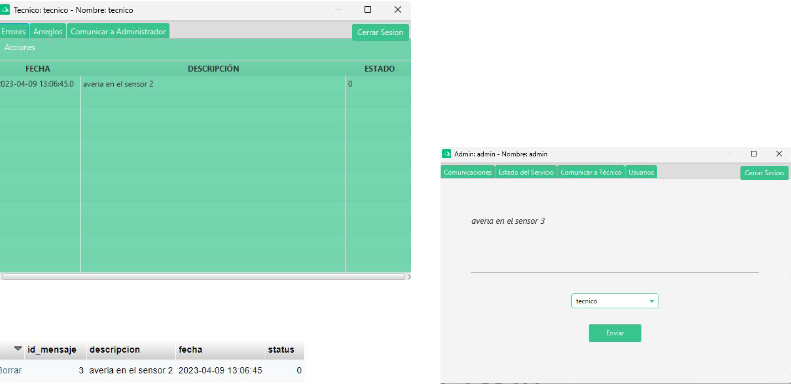This screenshot has width=791, height=384.
Task: Open the Comunicaciones tab
Action: click(x=468, y=172)
